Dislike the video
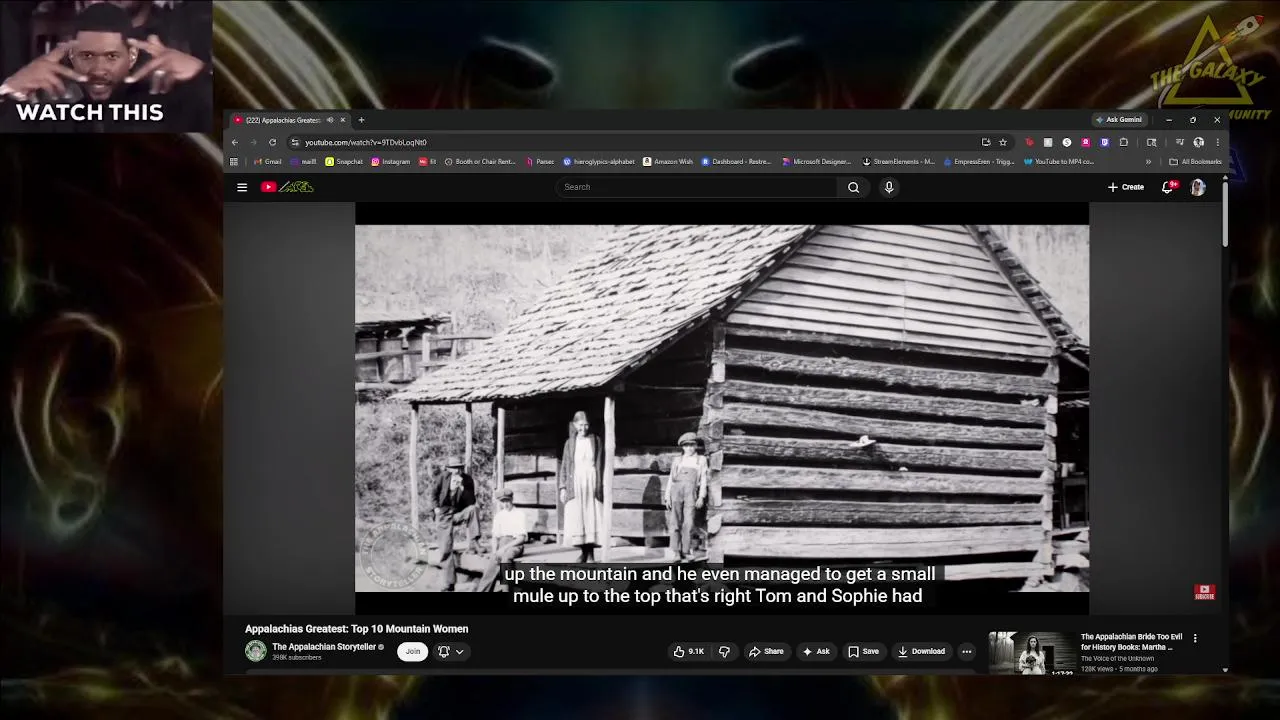Image resolution: width=1280 pixels, height=720 pixels. tap(724, 651)
